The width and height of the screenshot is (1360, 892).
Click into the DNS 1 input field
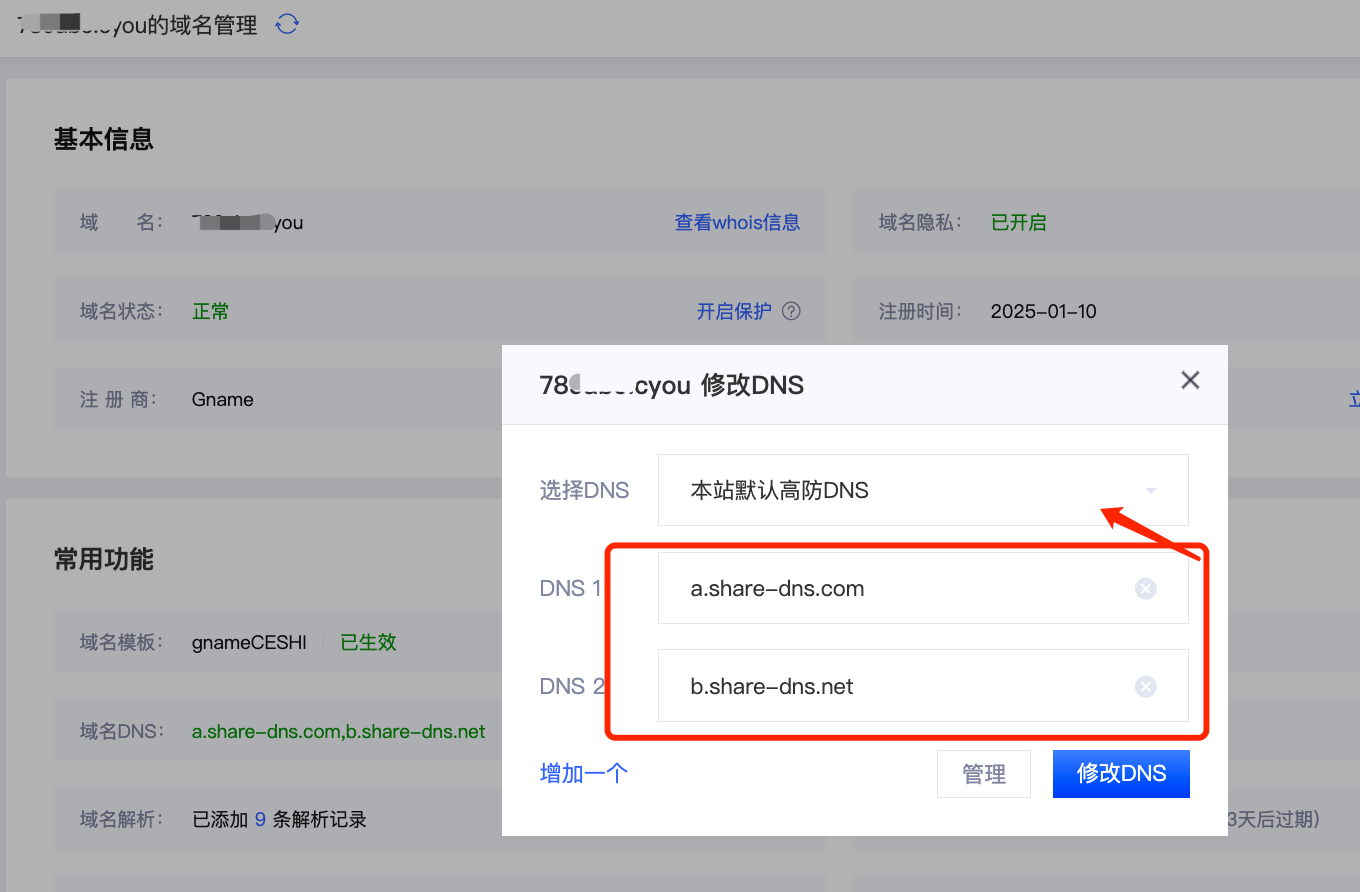coord(900,589)
